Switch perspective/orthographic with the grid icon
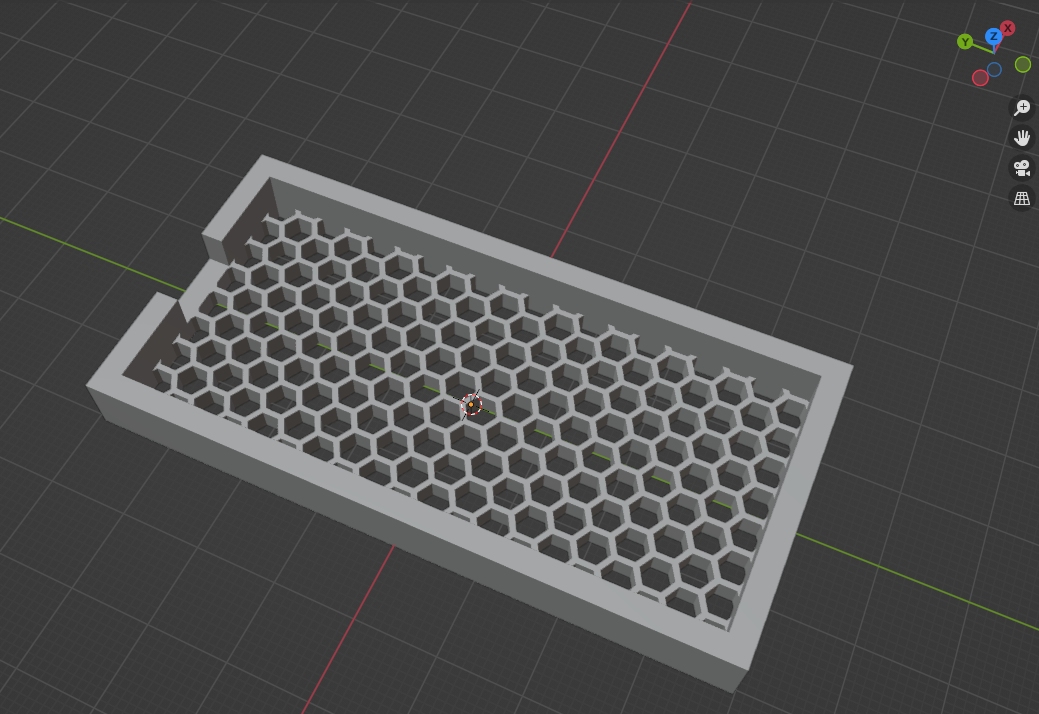The image size is (1039, 714). 1022,199
